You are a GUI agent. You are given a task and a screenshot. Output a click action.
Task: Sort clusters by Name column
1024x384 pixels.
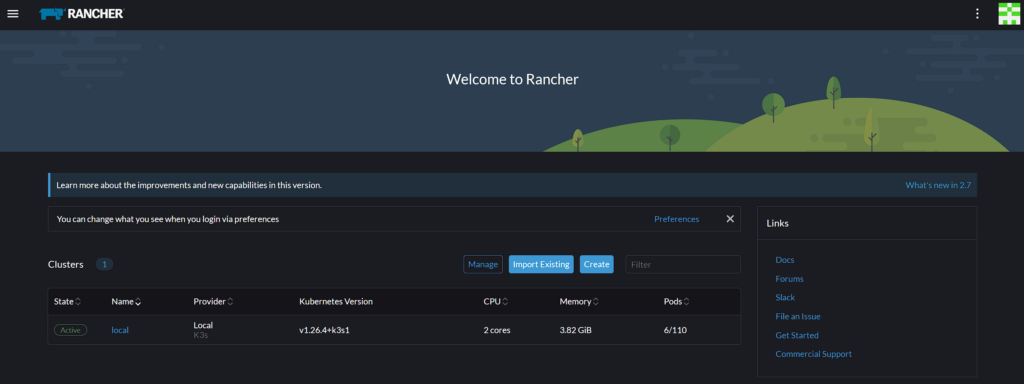tap(126, 302)
